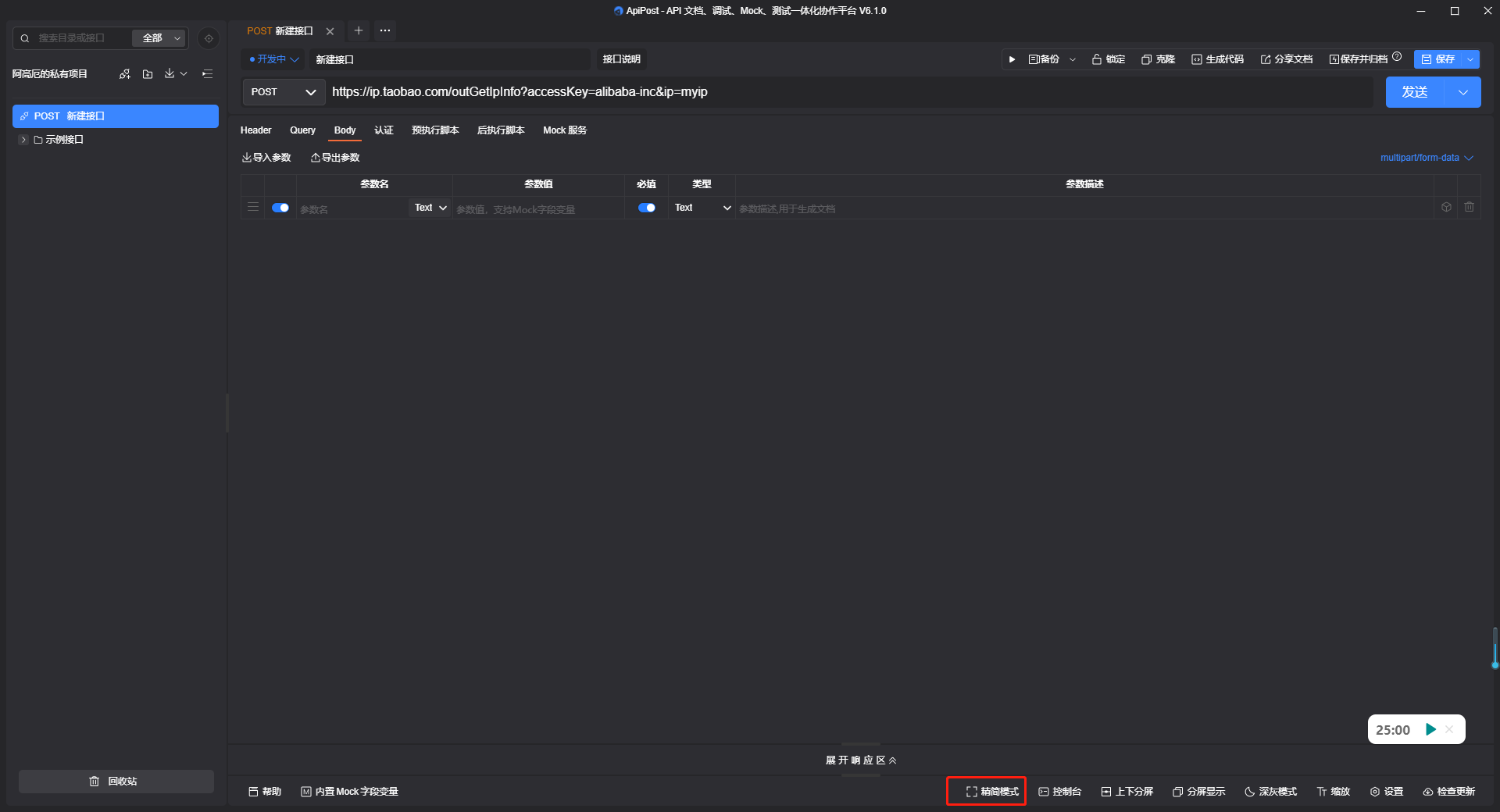Click the interface name field 新建接口
This screenshot has height=812, width=1500.
pyautogui.click(x=450, y=59)
